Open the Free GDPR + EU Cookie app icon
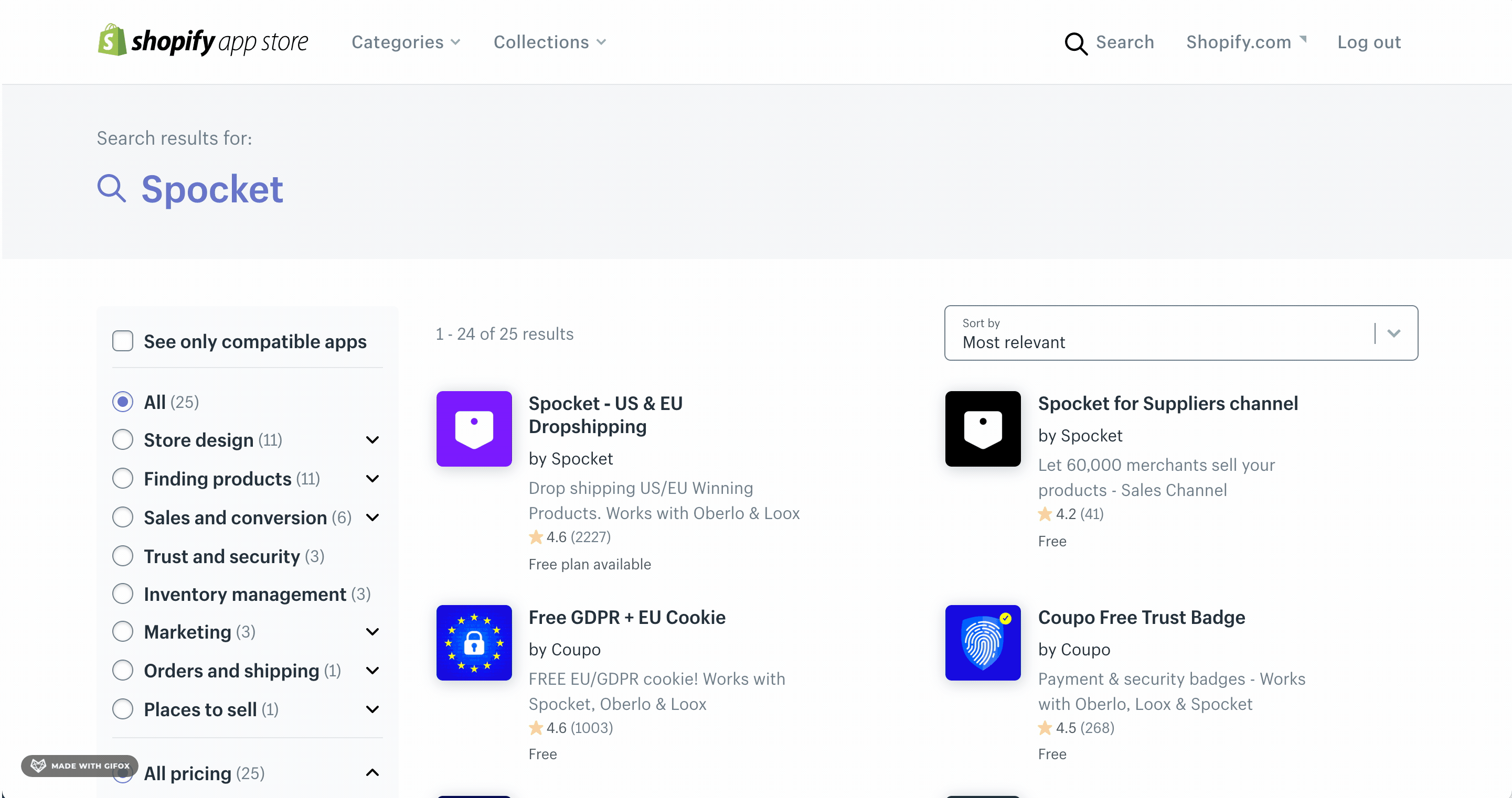Viewport: 1512px width, 798px height. [x=474, y=642]
